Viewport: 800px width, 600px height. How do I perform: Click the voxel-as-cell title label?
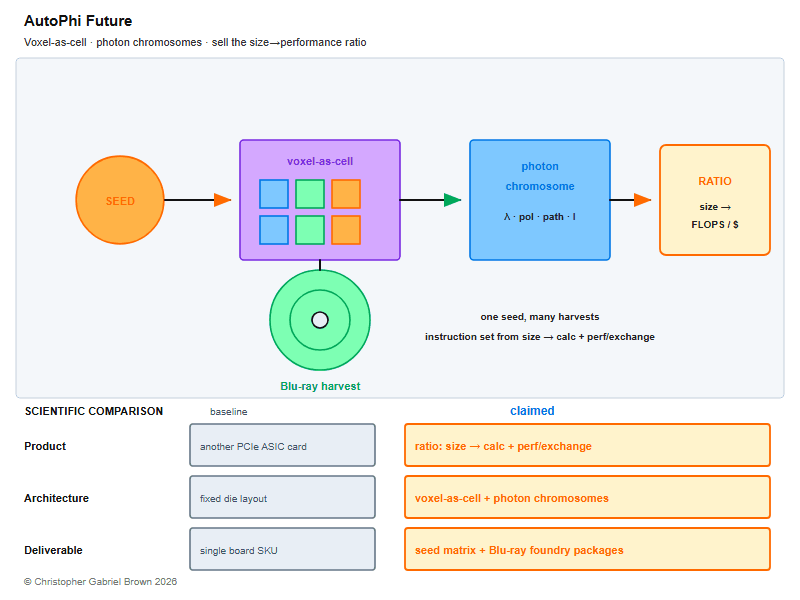(x=320, y=161)
